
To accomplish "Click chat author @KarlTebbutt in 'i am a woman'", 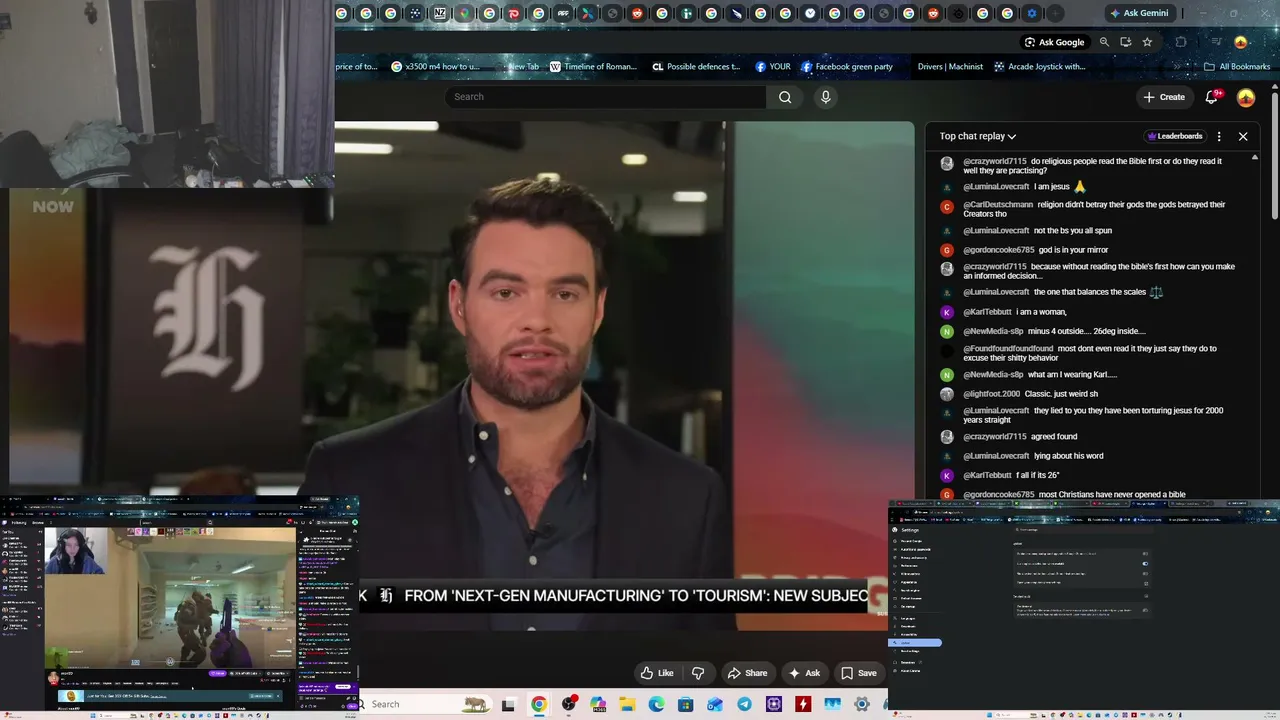I will pos(987,312).
